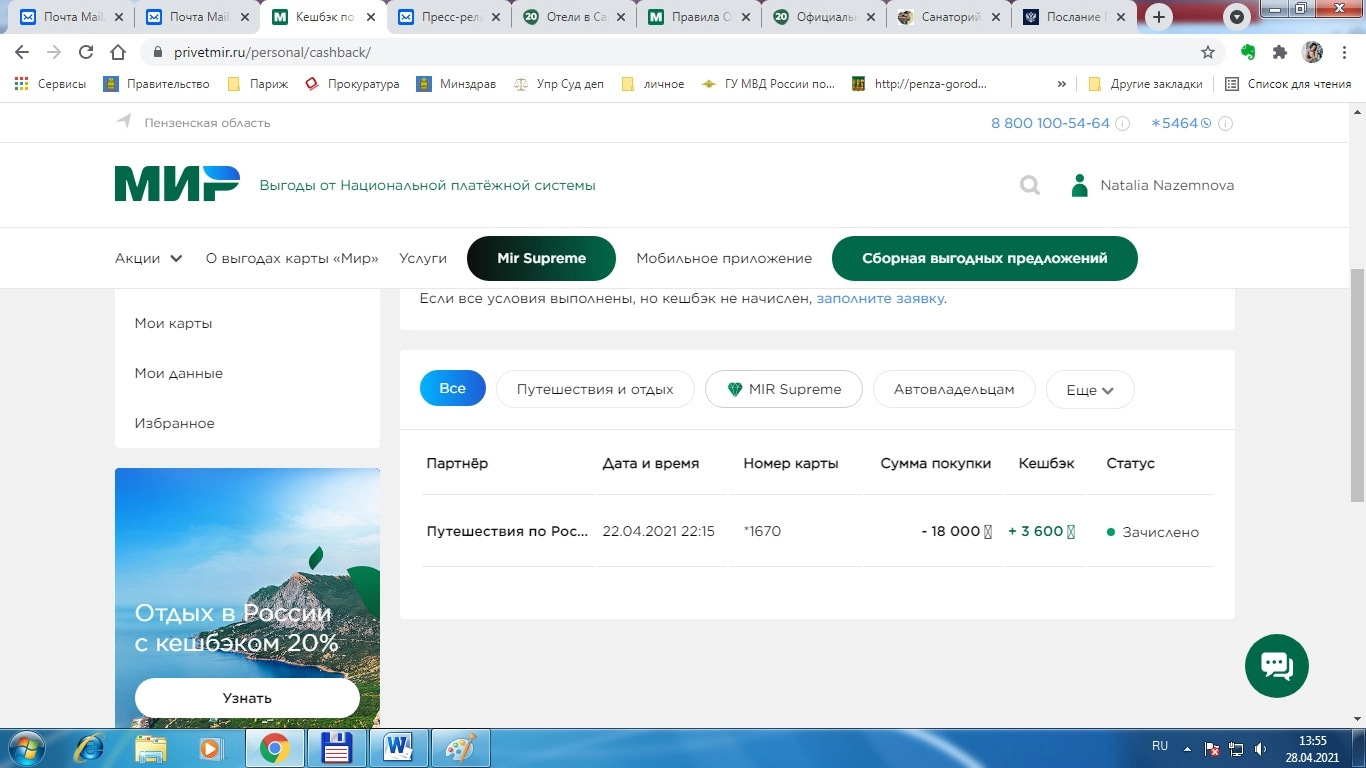This screenshot has width=1366, height=768.
Task: Bookmark this page with the star icon
Action: point(1208,52)
